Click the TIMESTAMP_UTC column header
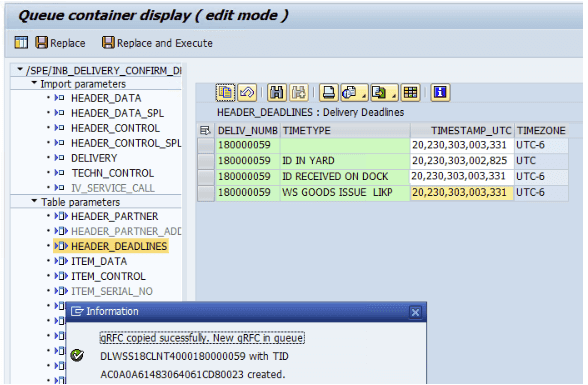 tap(462, 130)
